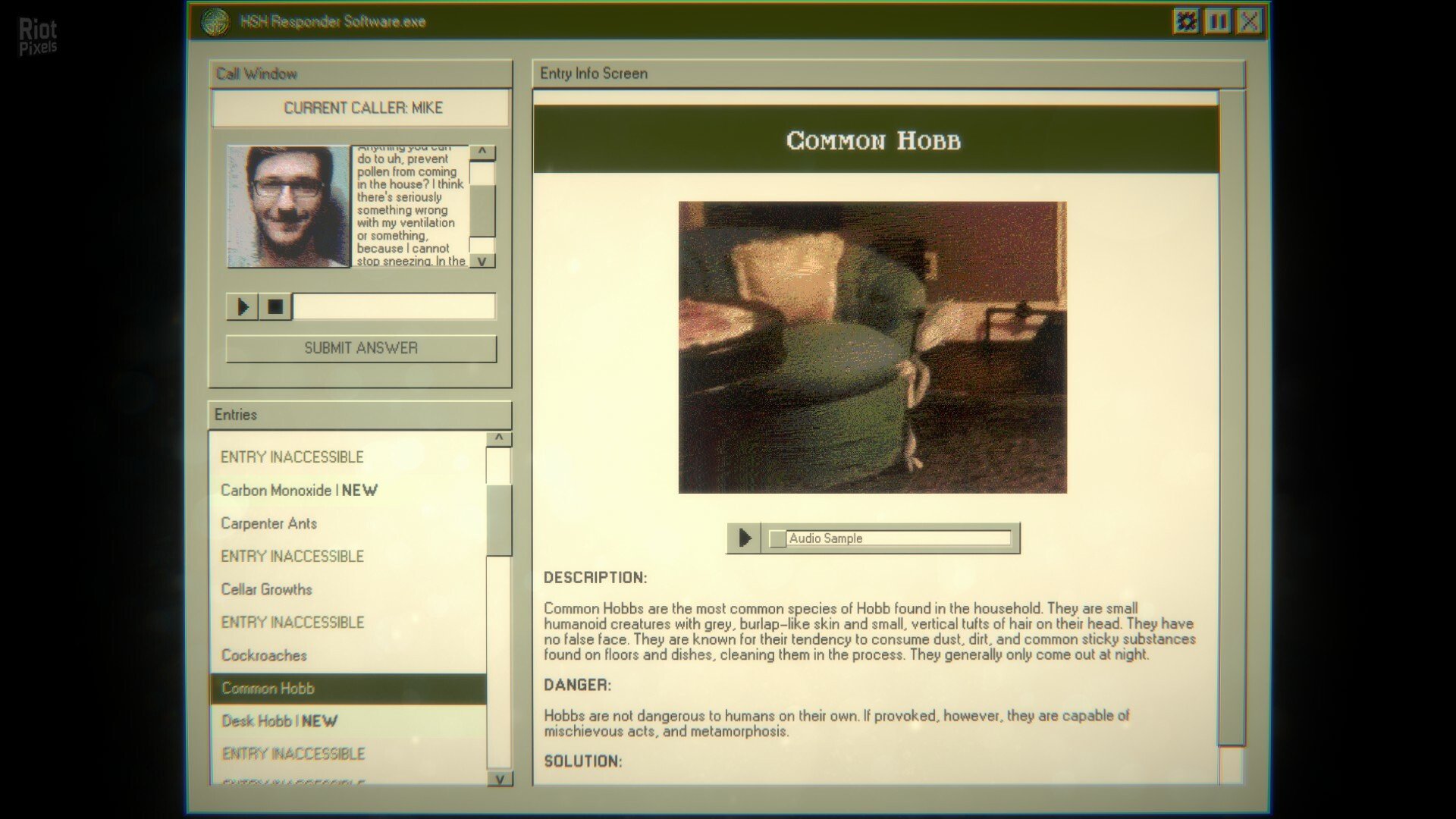The width and height of the screenshot is (1456, 819).
Task: Play the Common Hobb audio sample
Action: [744, 538]
